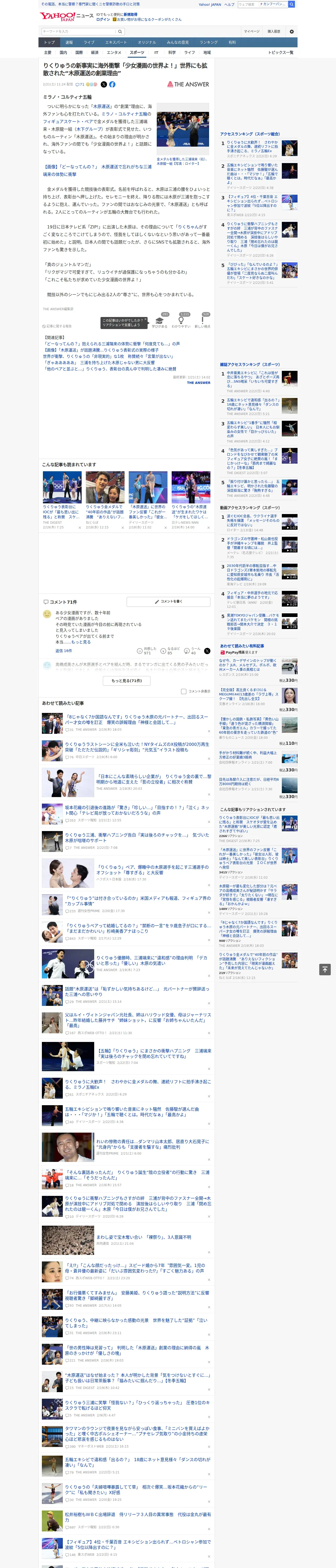
Task: React with 学びがある graduation cap icon
Action: coord(159,321)
